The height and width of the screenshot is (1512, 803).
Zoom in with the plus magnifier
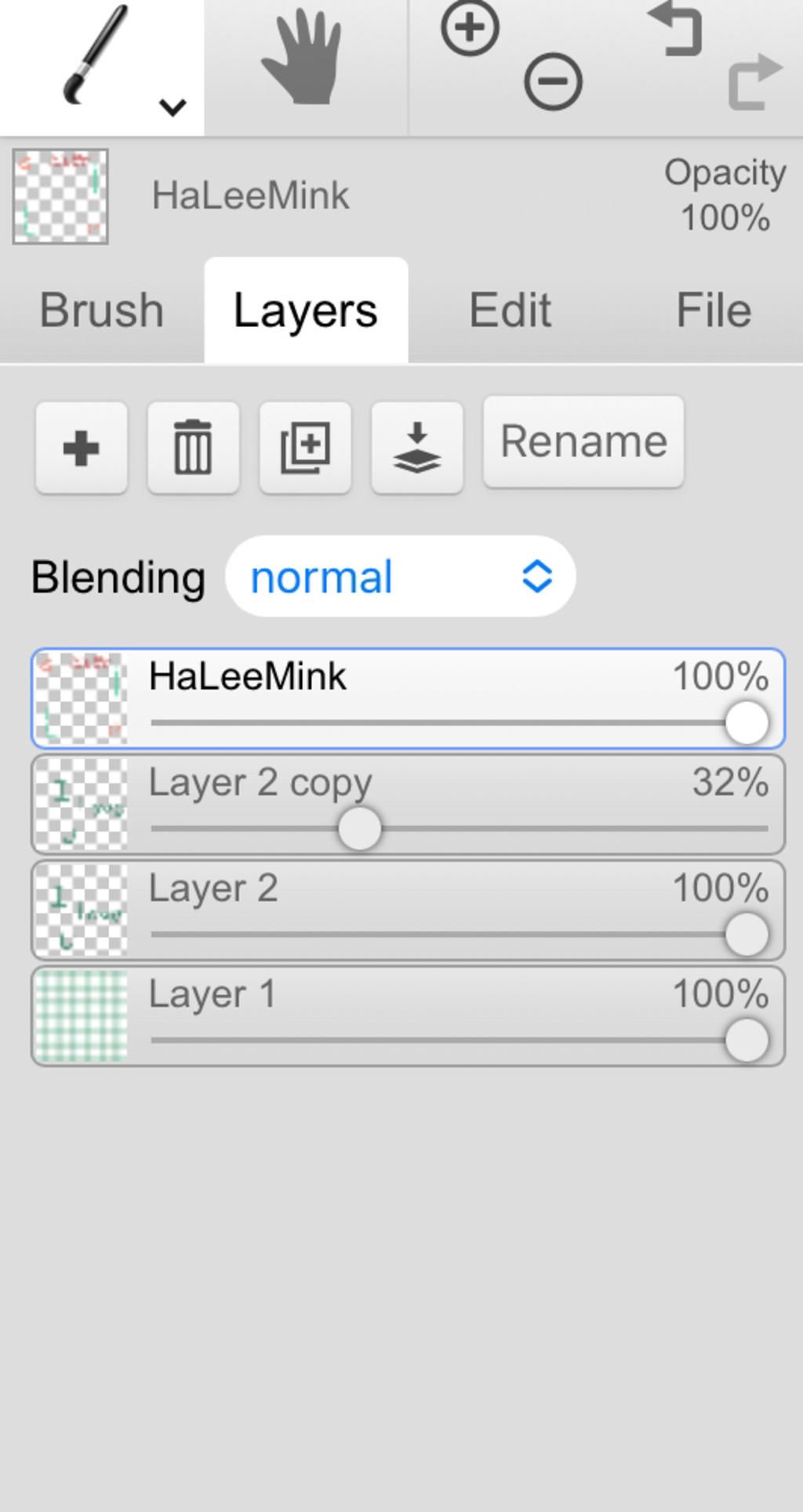pyautogui.click(x=470, y=28)
